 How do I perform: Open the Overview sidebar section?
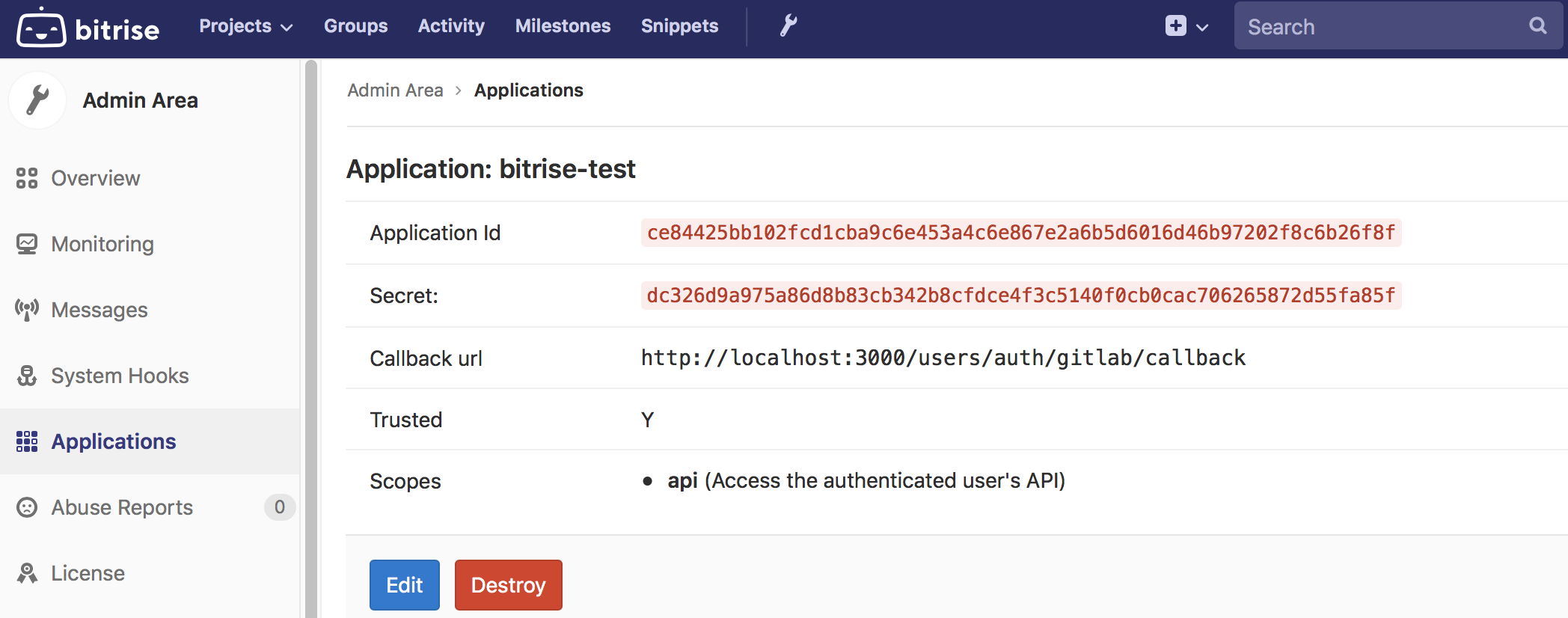[x=150, y=178]
